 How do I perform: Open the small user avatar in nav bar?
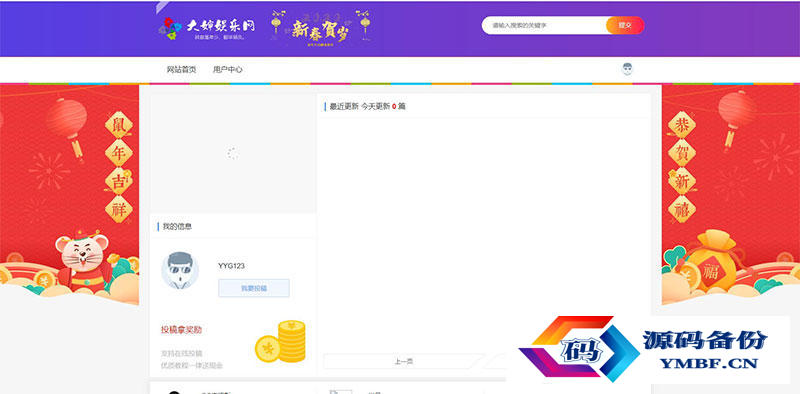pos(628,69)
